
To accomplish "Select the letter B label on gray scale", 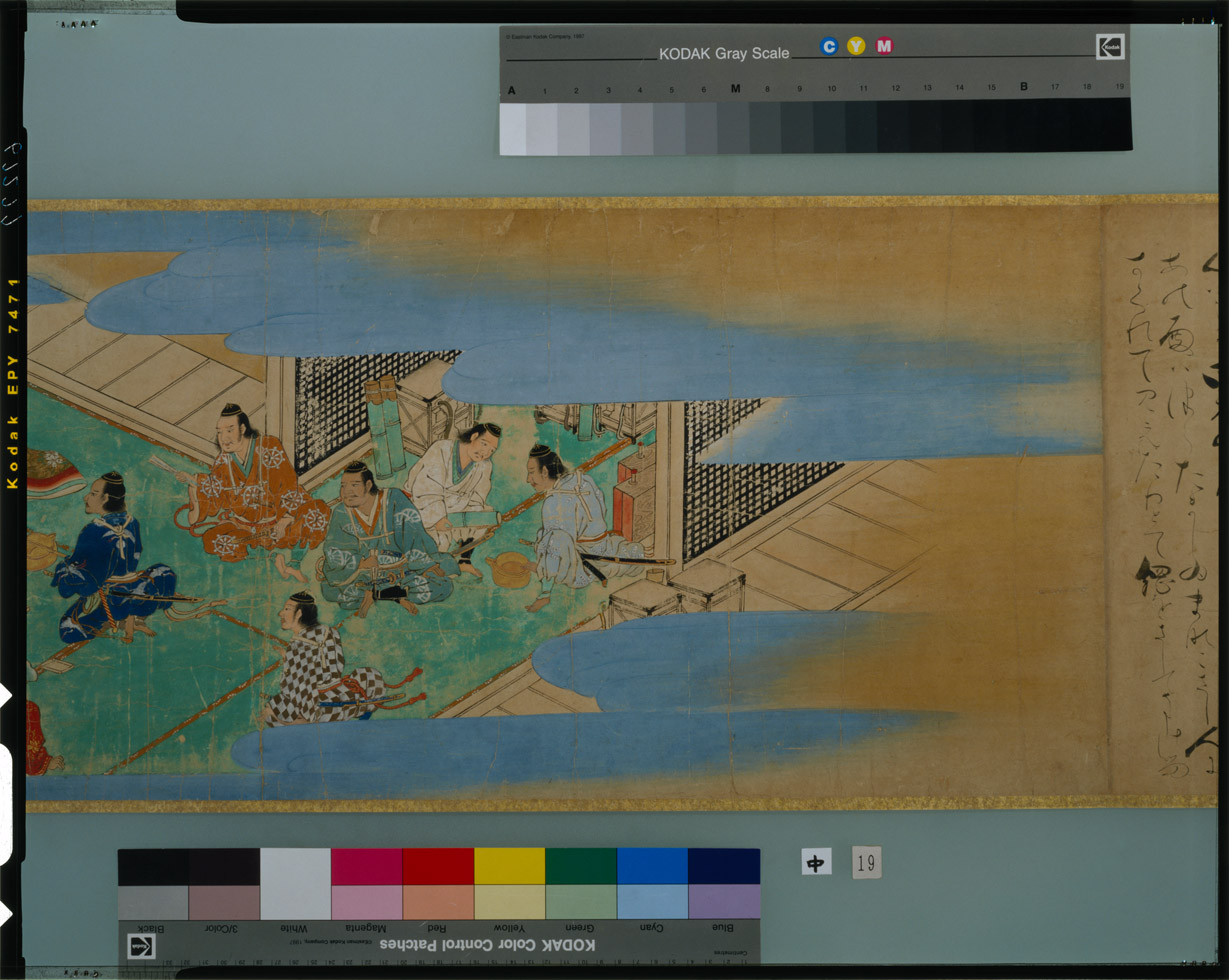I will coord(1024,87).
